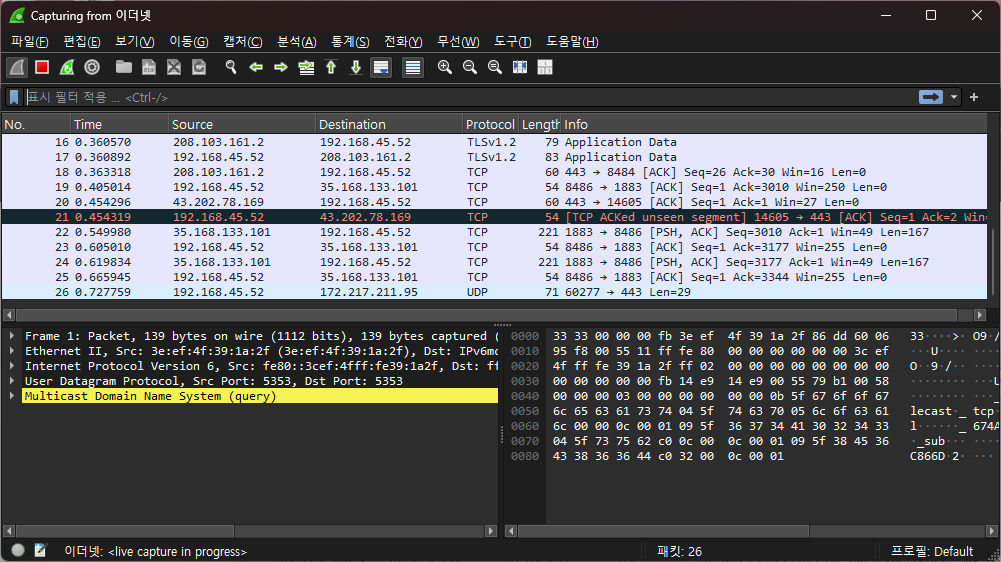Open capture file properties status icon

[x=40, y=551]
